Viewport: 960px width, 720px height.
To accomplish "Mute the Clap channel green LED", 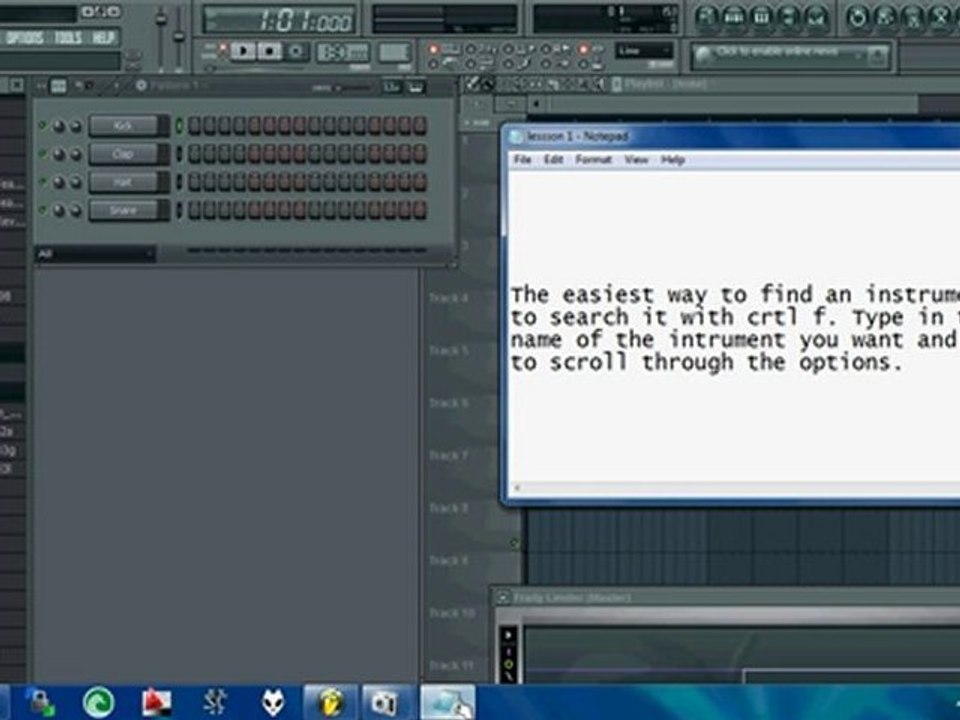I will click(x=42, y=154).
